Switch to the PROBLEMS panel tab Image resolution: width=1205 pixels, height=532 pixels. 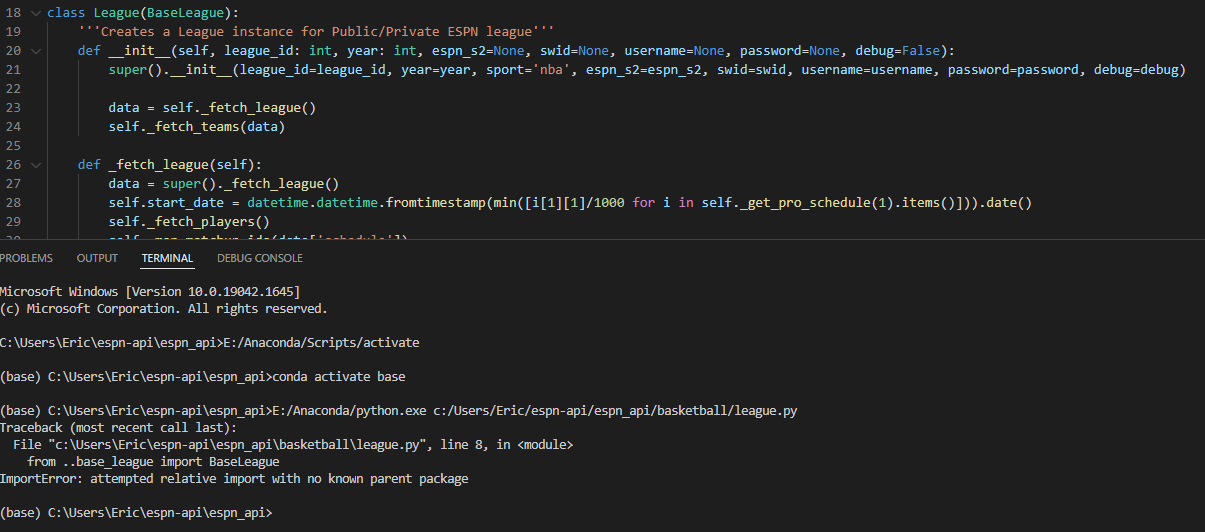[26, 258]
